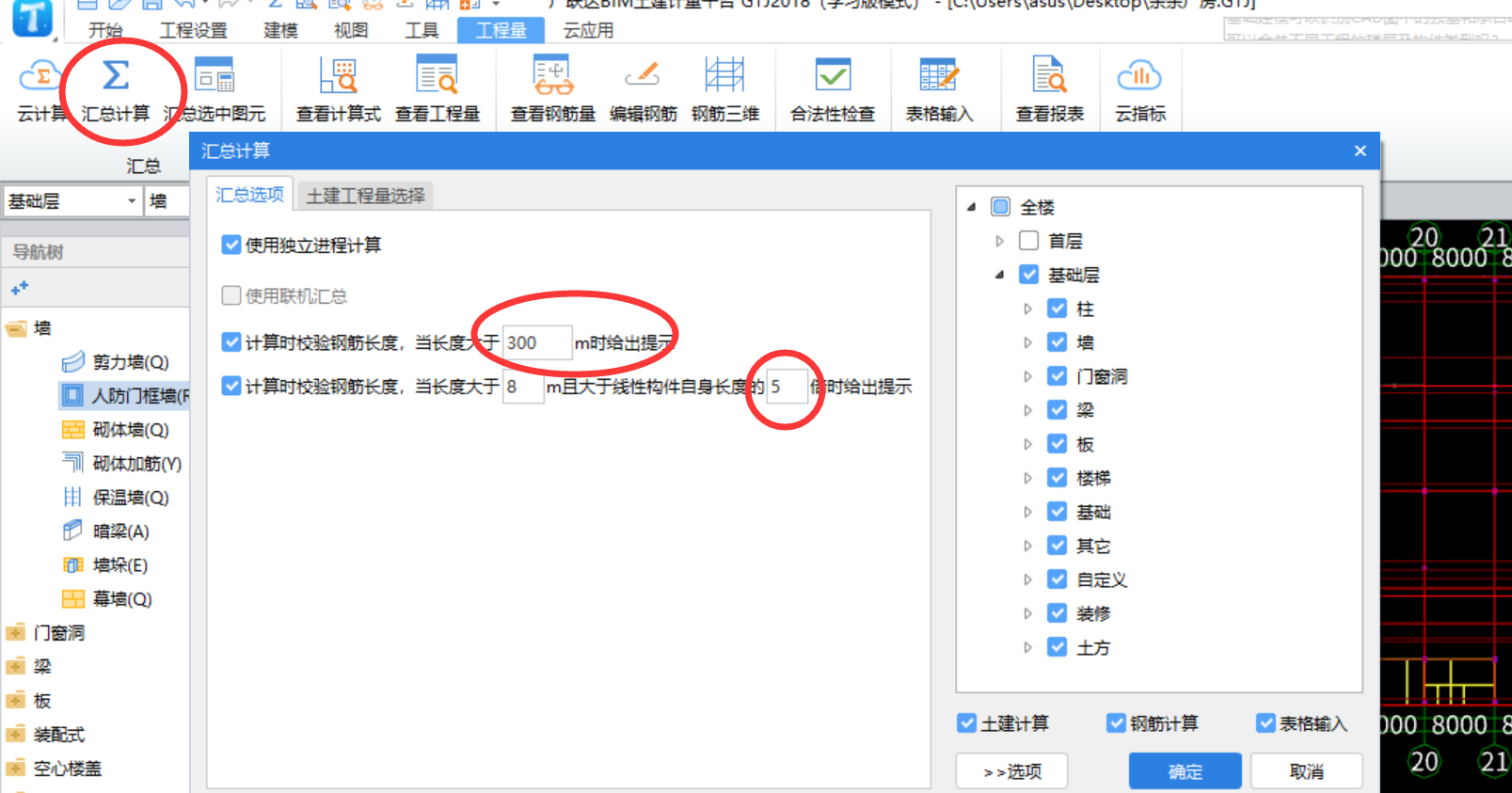
Task: Select 暗梁(A) component type
Action: (105, 531)
